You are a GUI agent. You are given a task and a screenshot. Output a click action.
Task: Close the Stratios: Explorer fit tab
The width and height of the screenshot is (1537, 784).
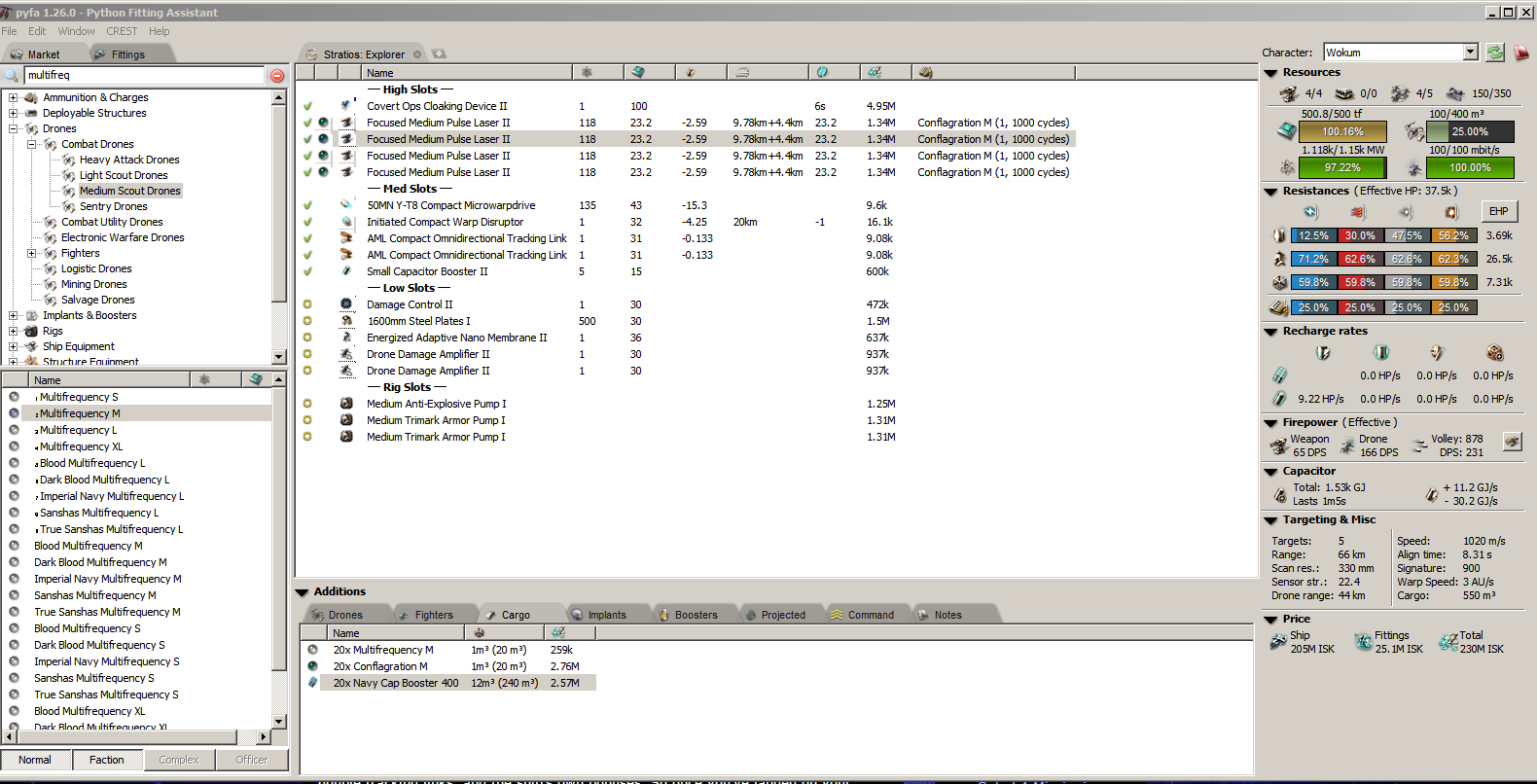(x=417, y=54)
